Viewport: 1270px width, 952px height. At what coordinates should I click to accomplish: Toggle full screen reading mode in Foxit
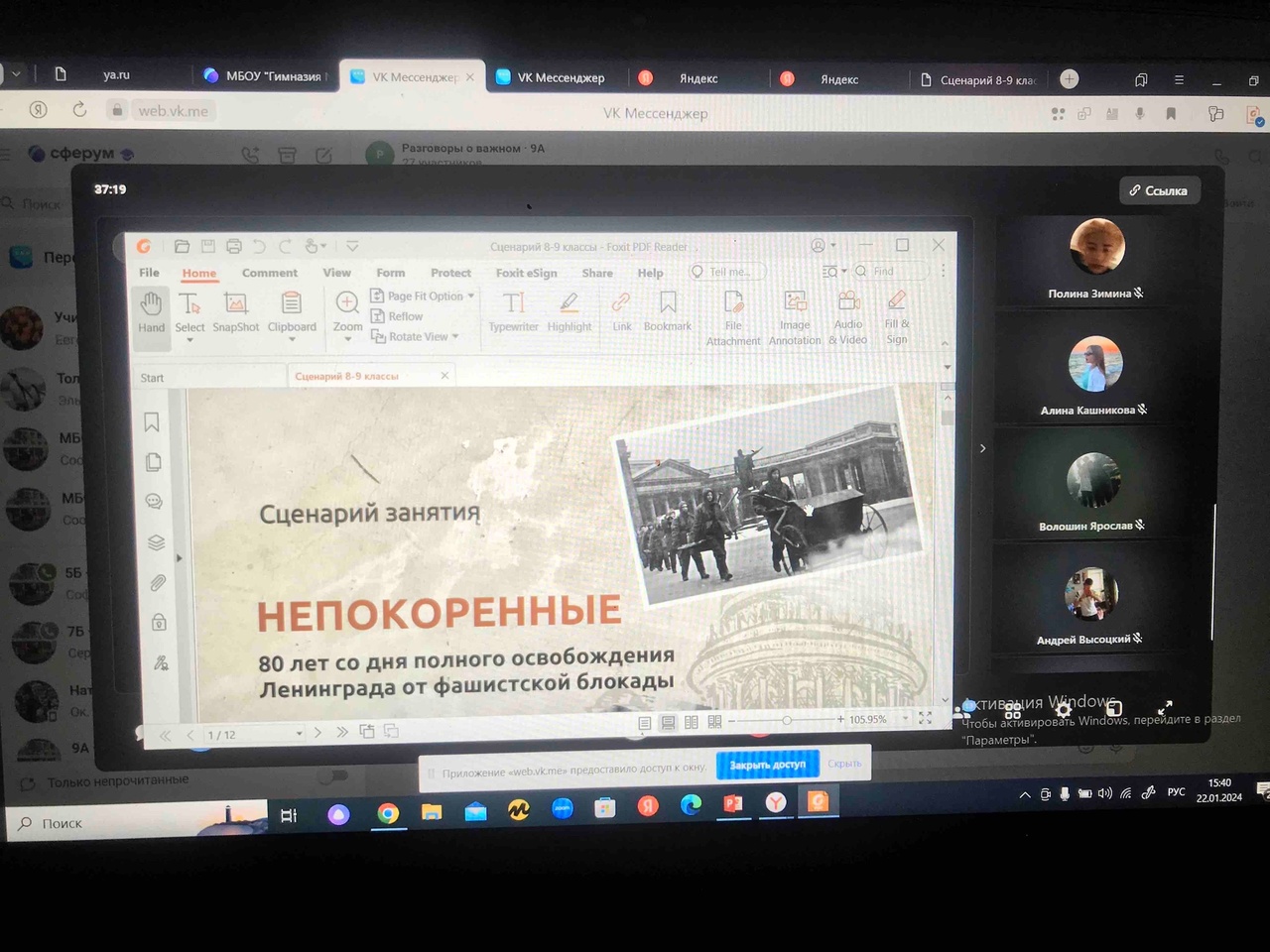point(925,718)
